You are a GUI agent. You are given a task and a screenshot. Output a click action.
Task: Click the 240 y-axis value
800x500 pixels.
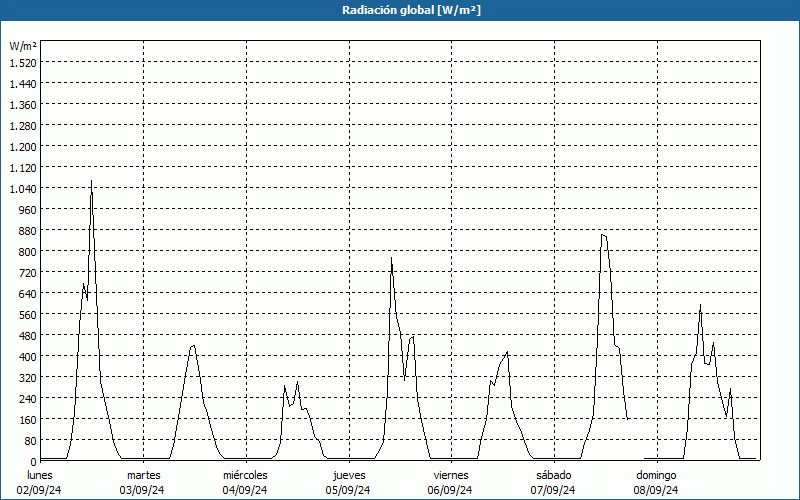27,398
